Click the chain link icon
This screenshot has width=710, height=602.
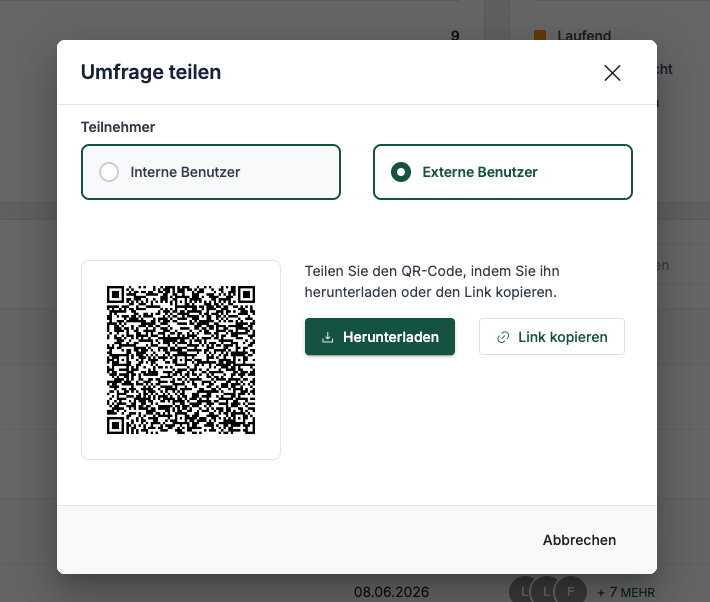(x=503, y=337)
